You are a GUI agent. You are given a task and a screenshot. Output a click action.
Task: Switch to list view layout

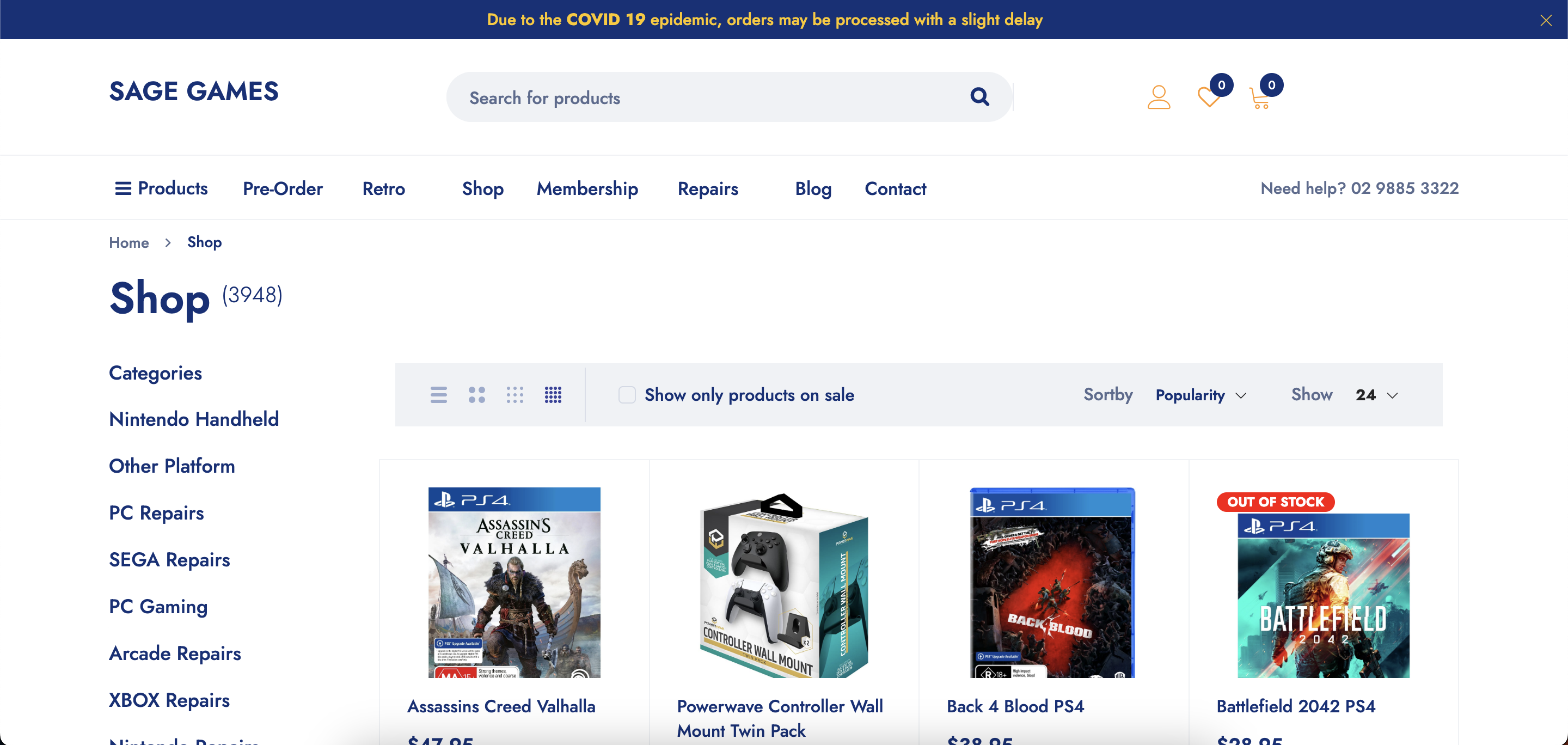(438, 395)
